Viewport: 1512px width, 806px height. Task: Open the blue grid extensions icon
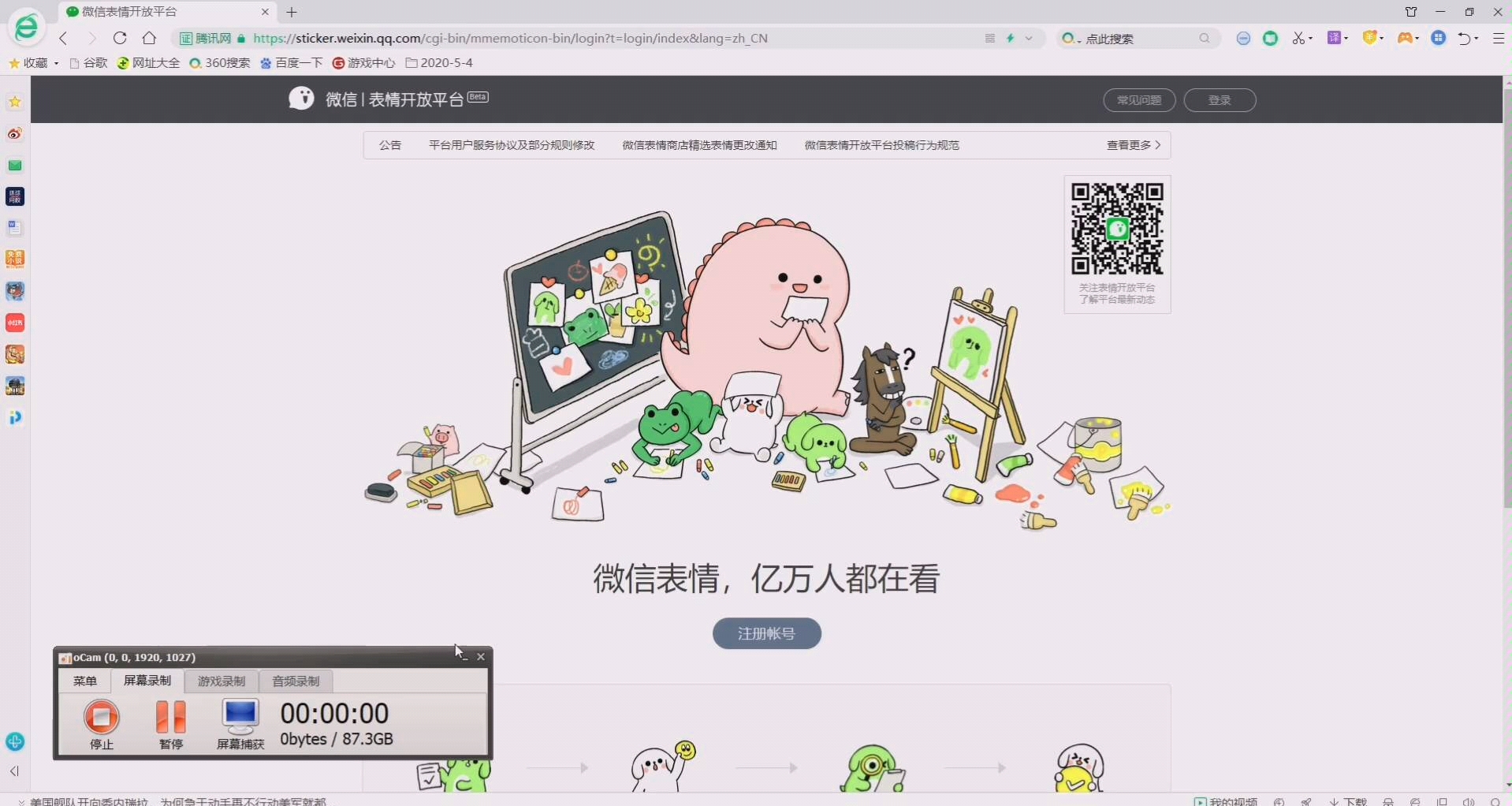click(1439, 37)
